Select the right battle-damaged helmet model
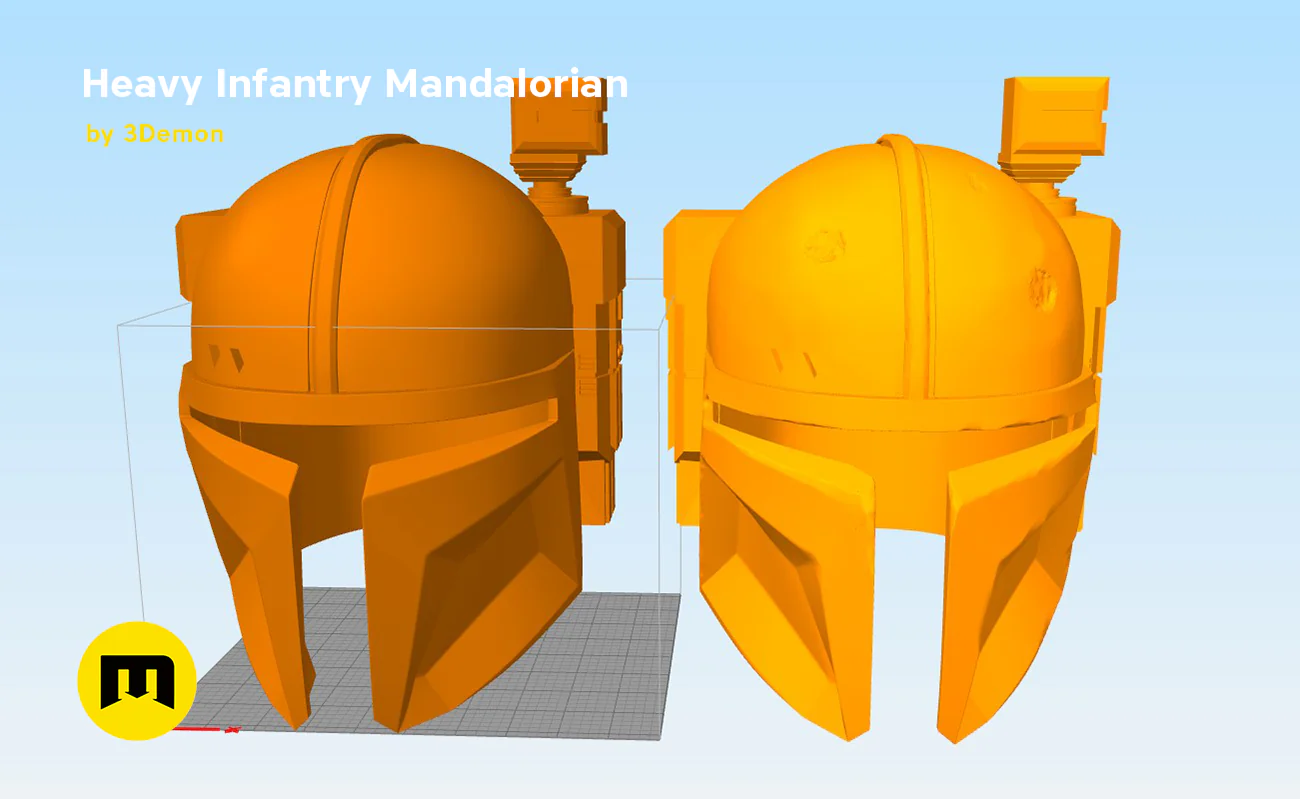 [890, 430]
